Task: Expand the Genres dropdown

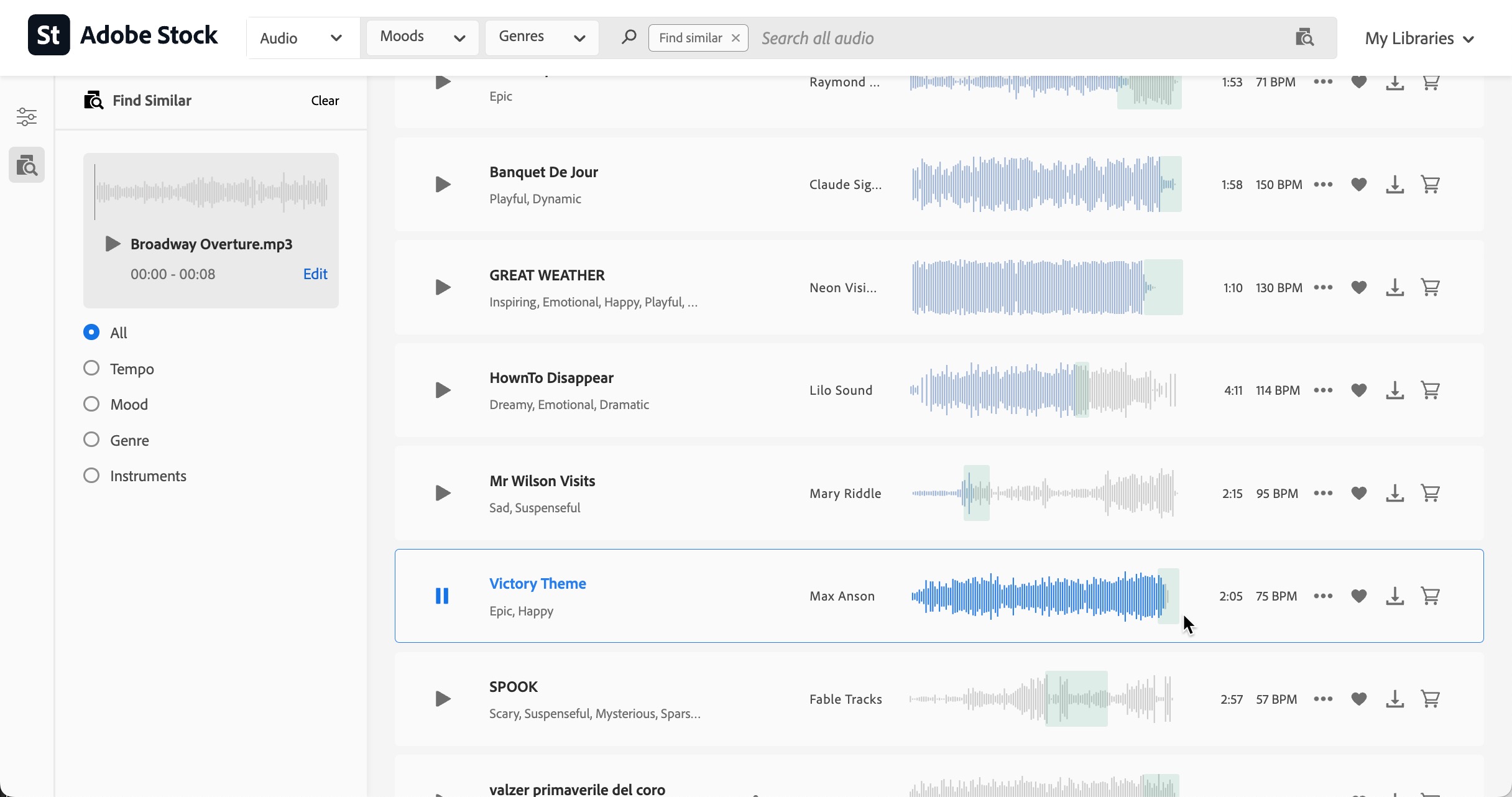Action: click(x=542, y=37)
